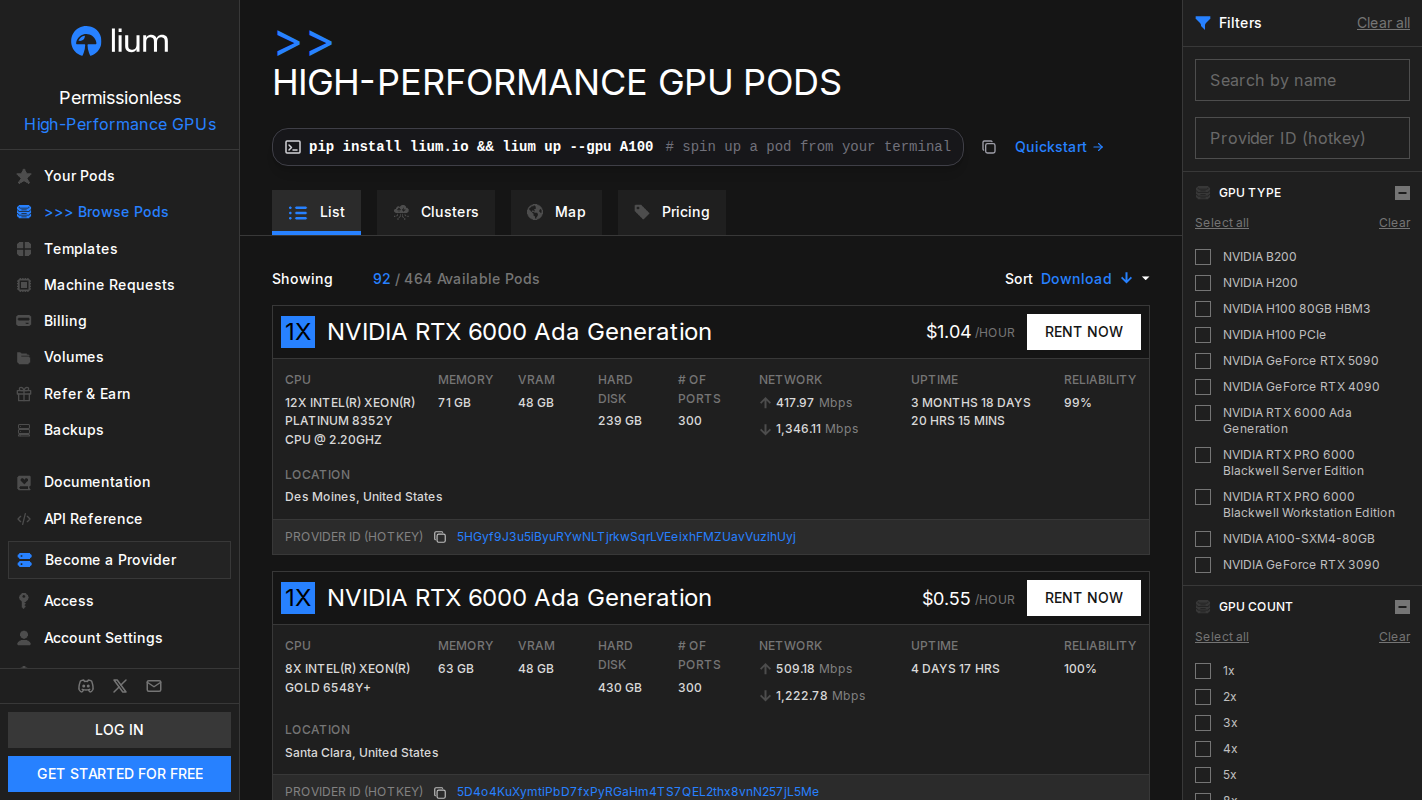Click the API Reference code icon
This screenshot has height=800, width=1422.
[x=24, y=519]
